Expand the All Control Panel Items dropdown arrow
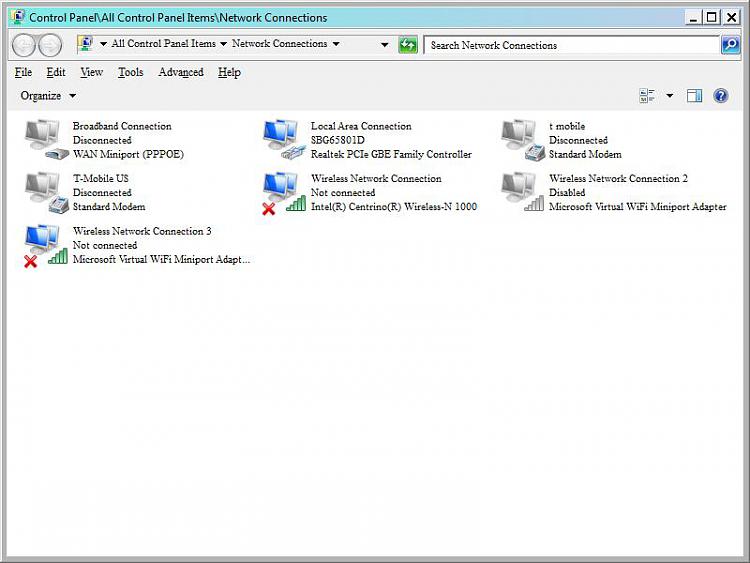The width and height of the screenshot is (750, 563). point(223,44)
